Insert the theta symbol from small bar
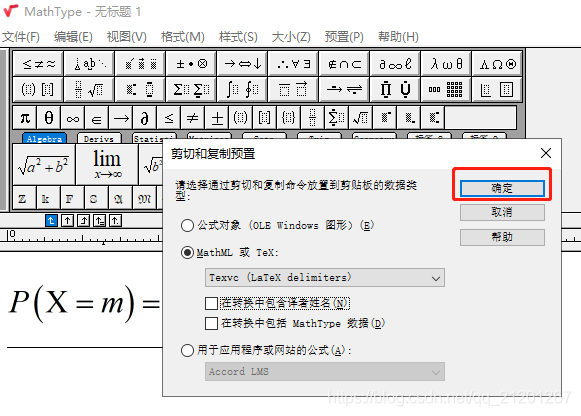This screenshot has height=416, width=581. (x=49, y=118)
